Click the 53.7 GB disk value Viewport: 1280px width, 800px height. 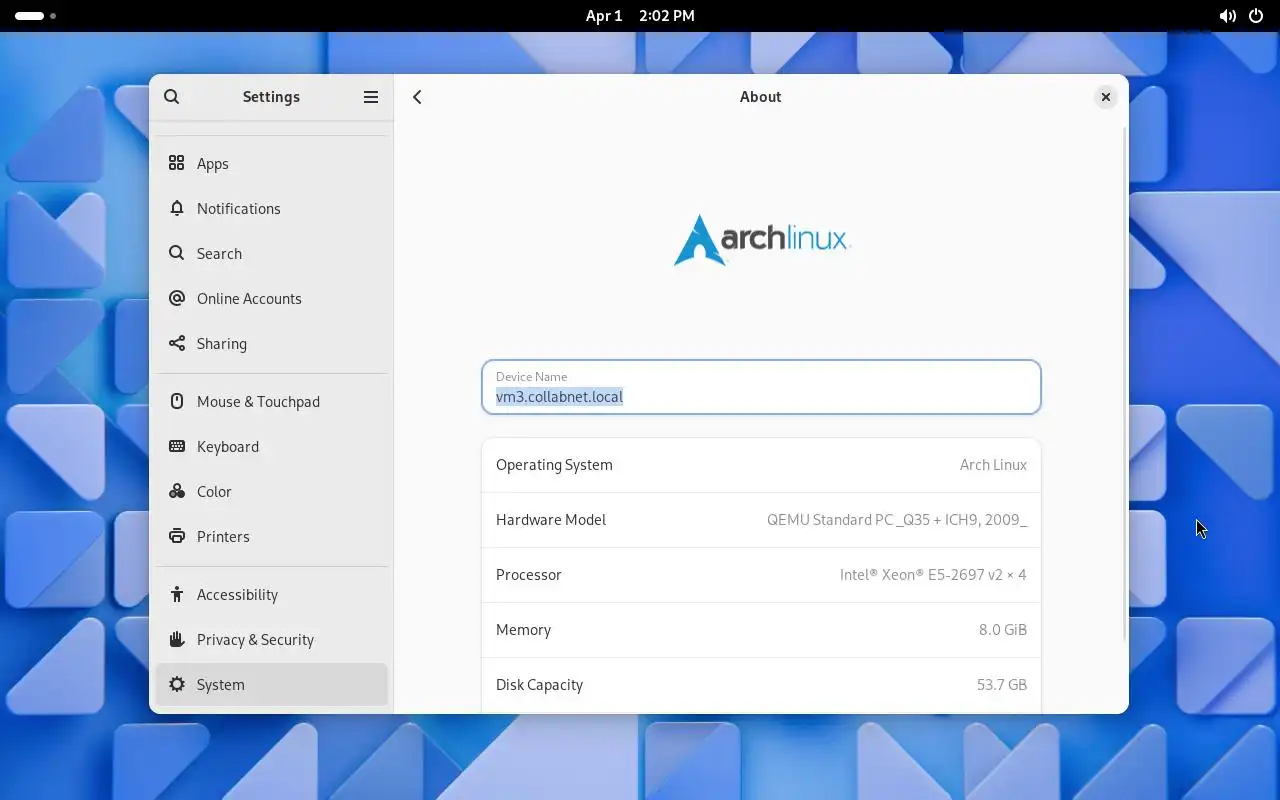[1002, 685]
